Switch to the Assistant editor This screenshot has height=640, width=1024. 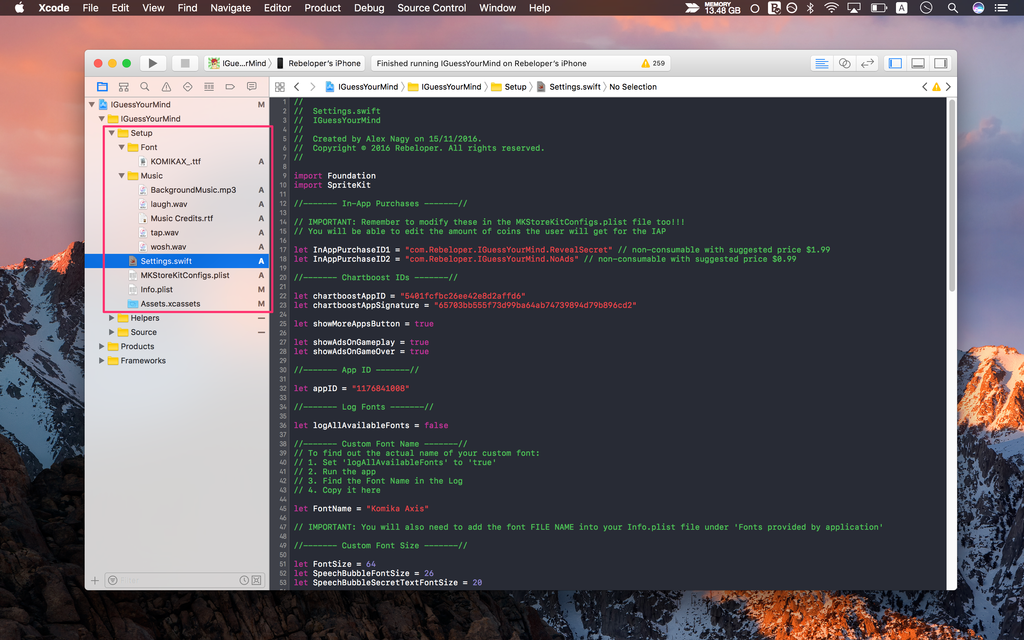pos(845,63)
